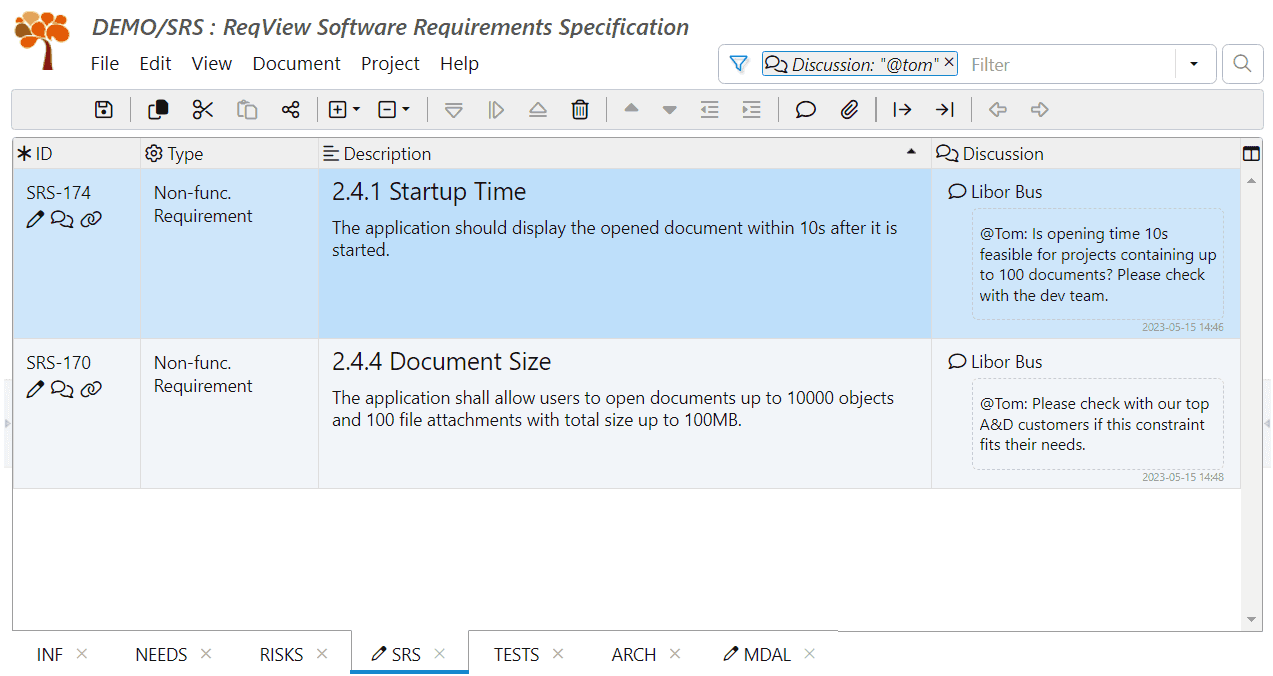
Task: Click the Type column header
Action: (229, 153)
